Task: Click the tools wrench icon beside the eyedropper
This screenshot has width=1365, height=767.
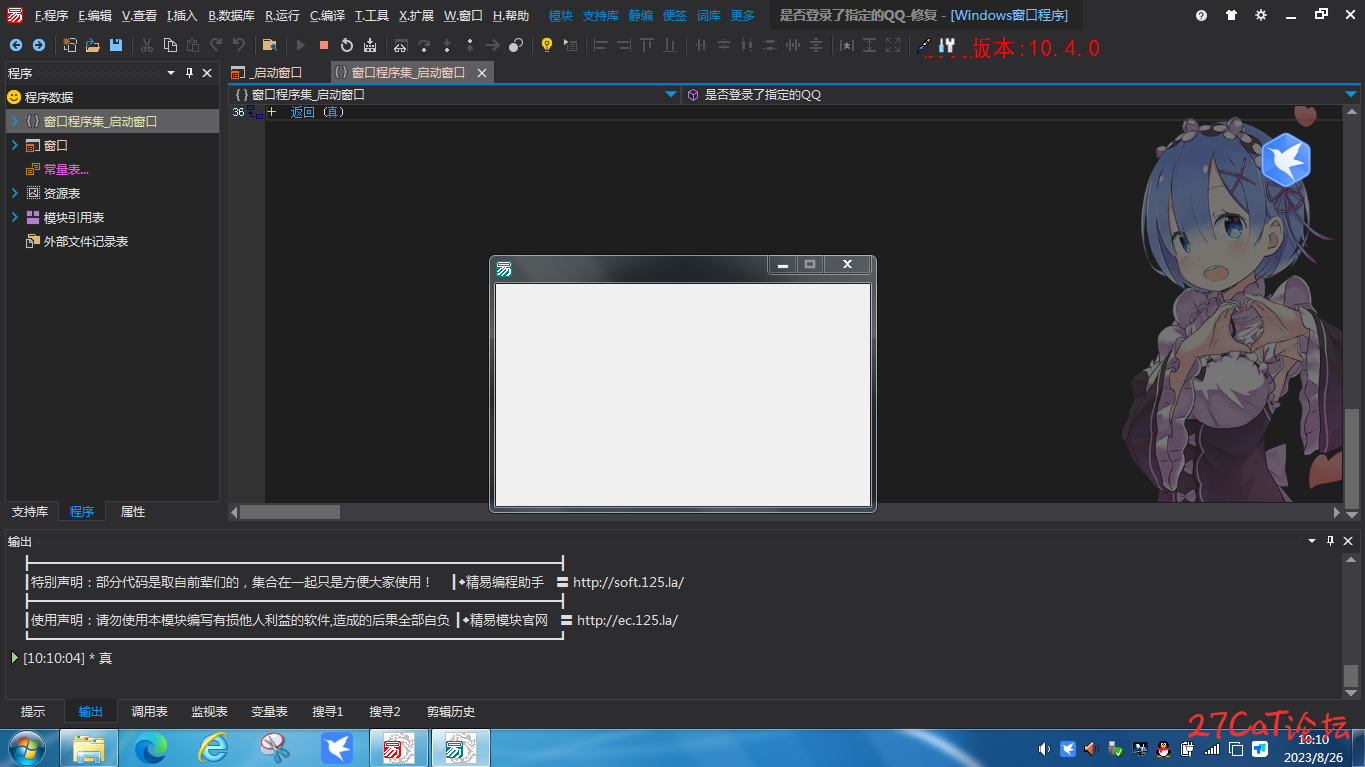Action: pyautogui.click(x=948, y=45)
